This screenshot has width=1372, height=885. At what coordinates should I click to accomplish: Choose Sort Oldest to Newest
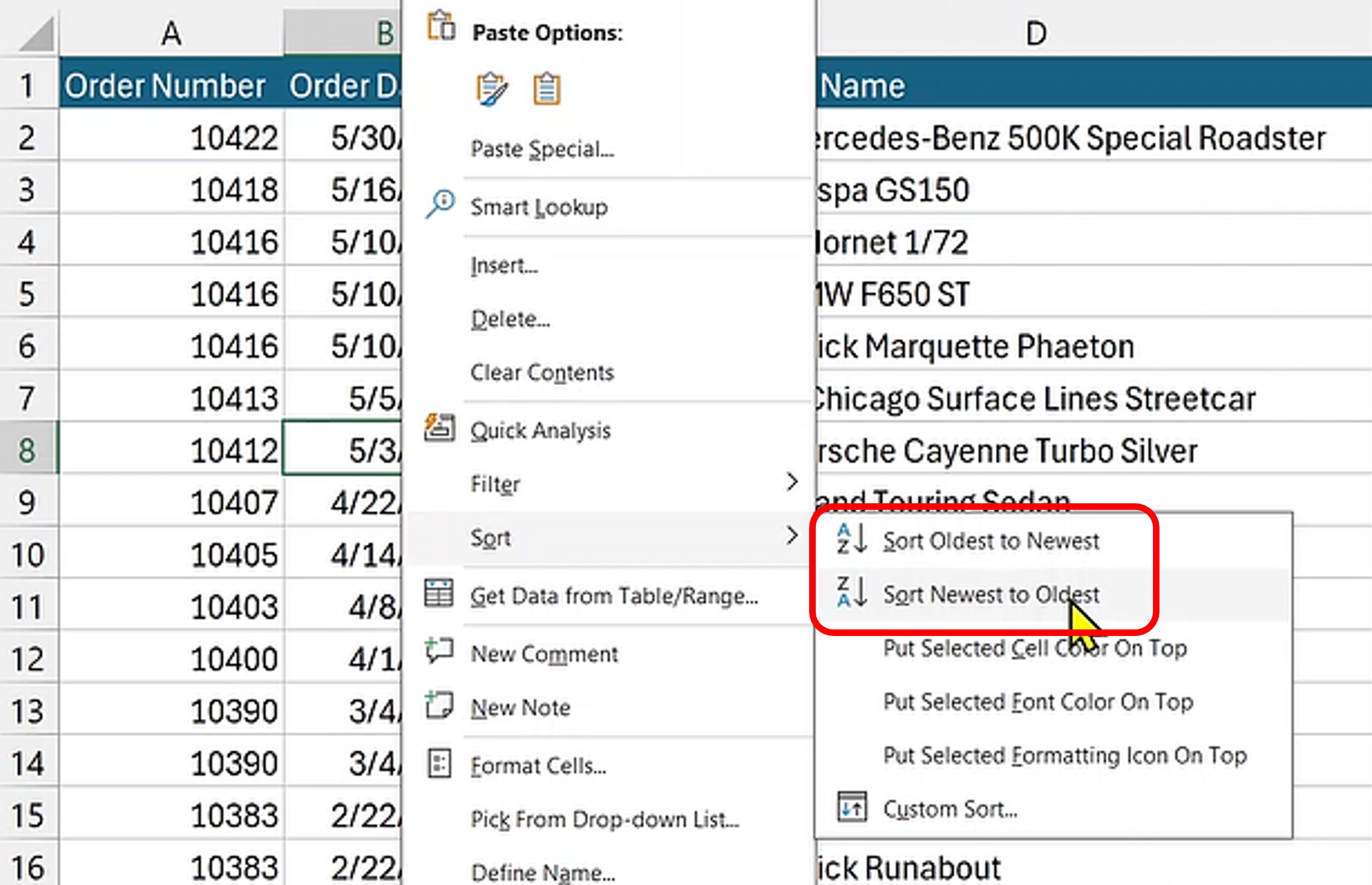click(990, 541)
